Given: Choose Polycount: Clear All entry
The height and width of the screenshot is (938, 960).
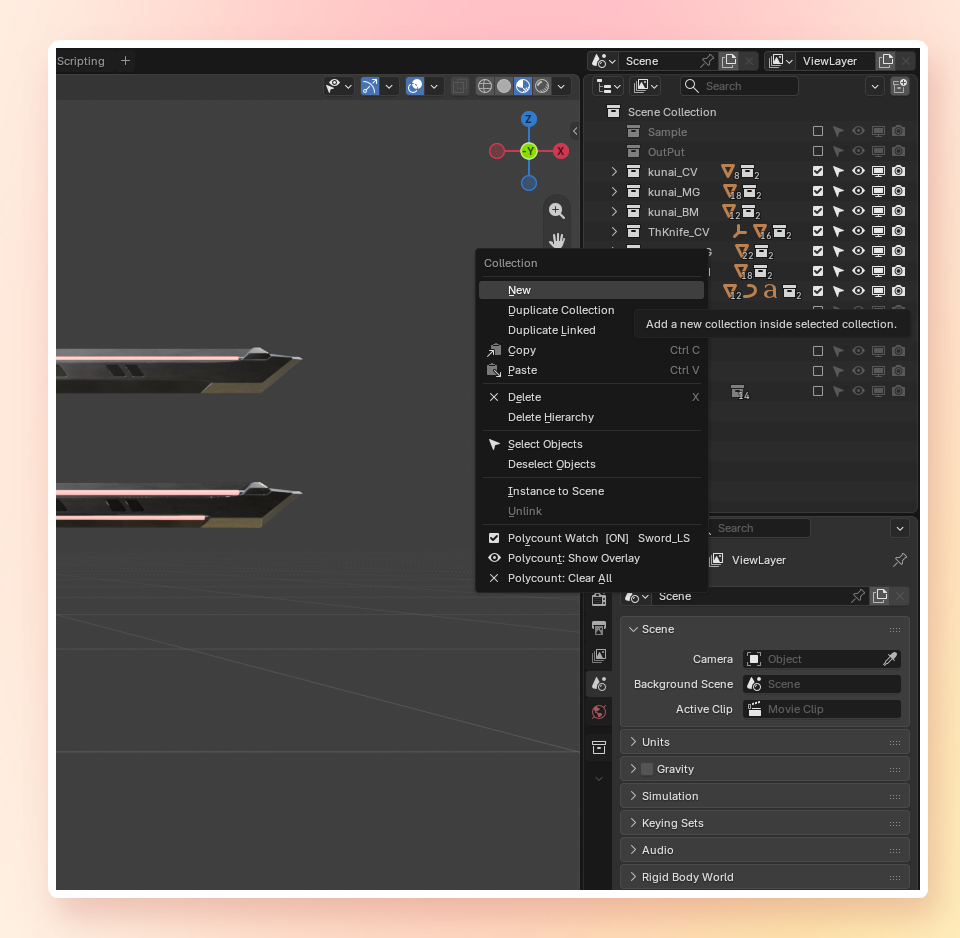Looking at the screenshot, I should coord(591,578).
